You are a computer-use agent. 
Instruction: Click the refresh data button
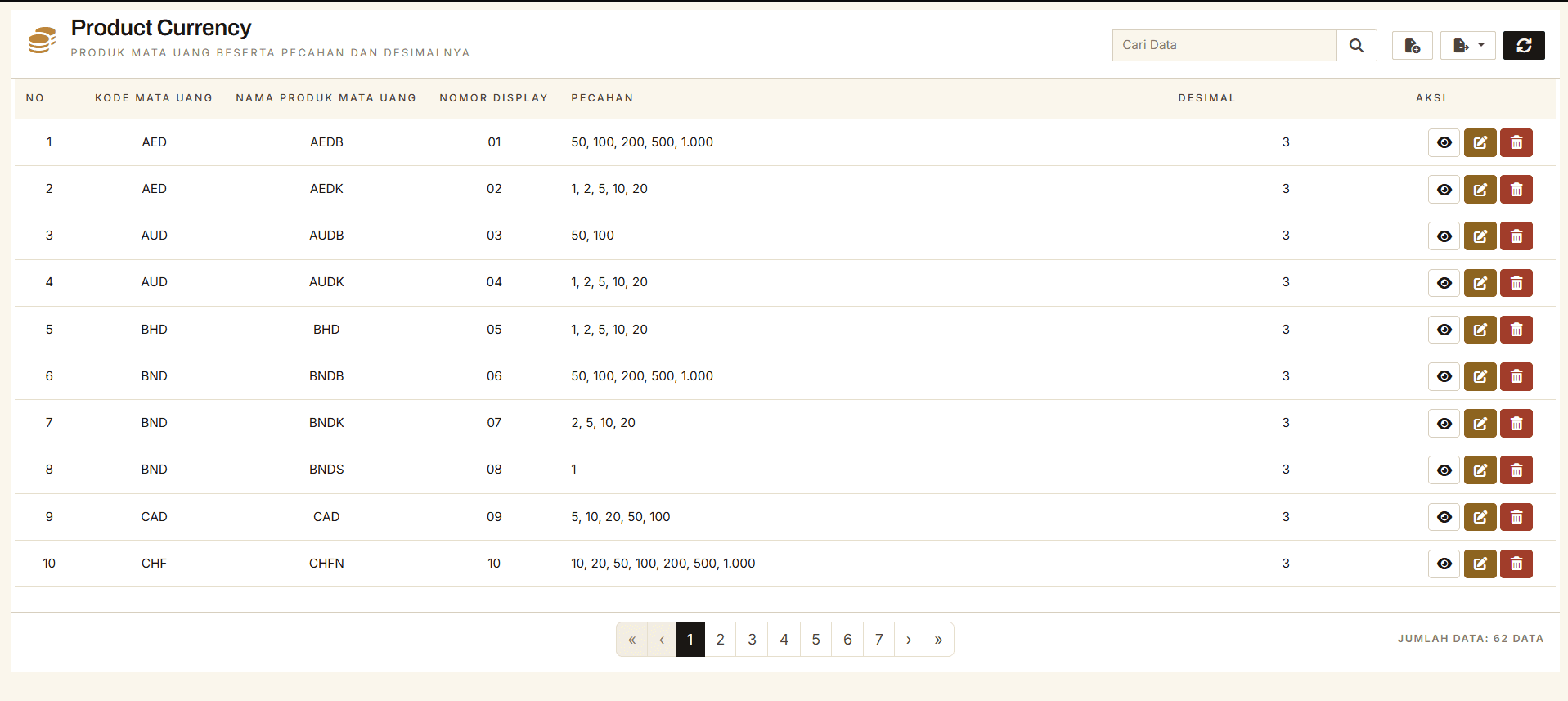click(1524, 45)
